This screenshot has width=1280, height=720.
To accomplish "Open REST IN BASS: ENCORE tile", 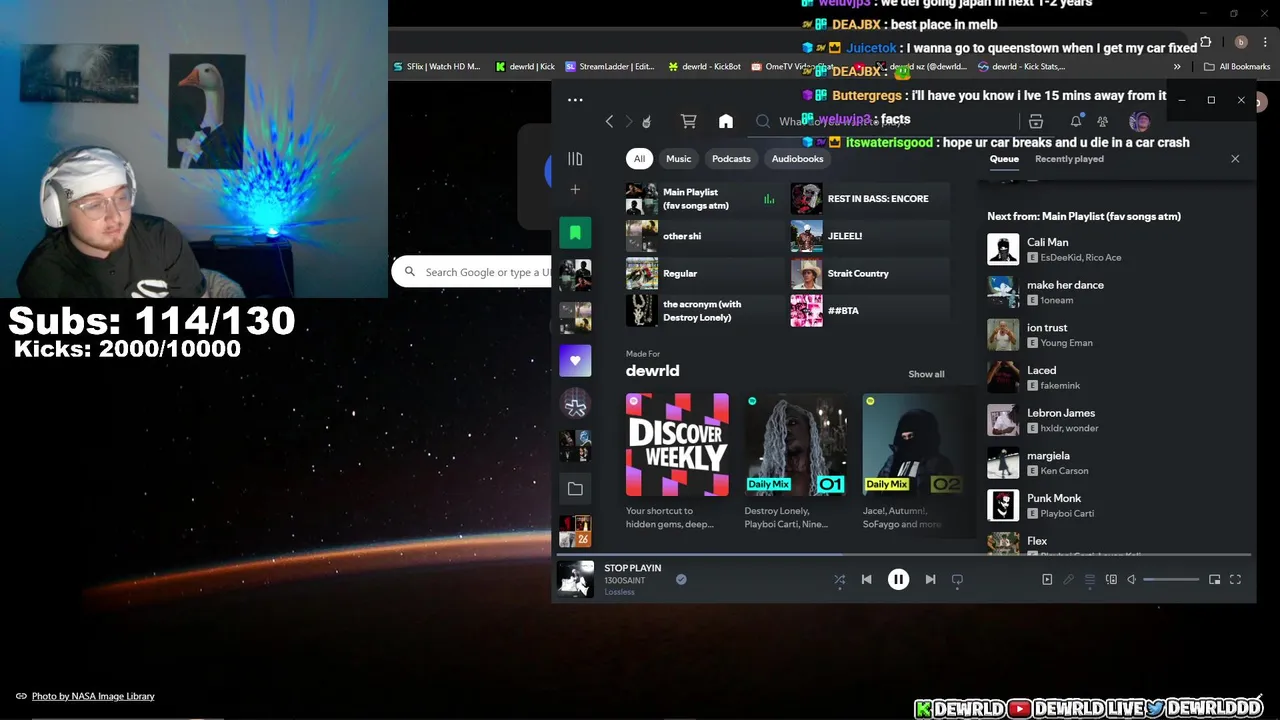I will (870, 199).
